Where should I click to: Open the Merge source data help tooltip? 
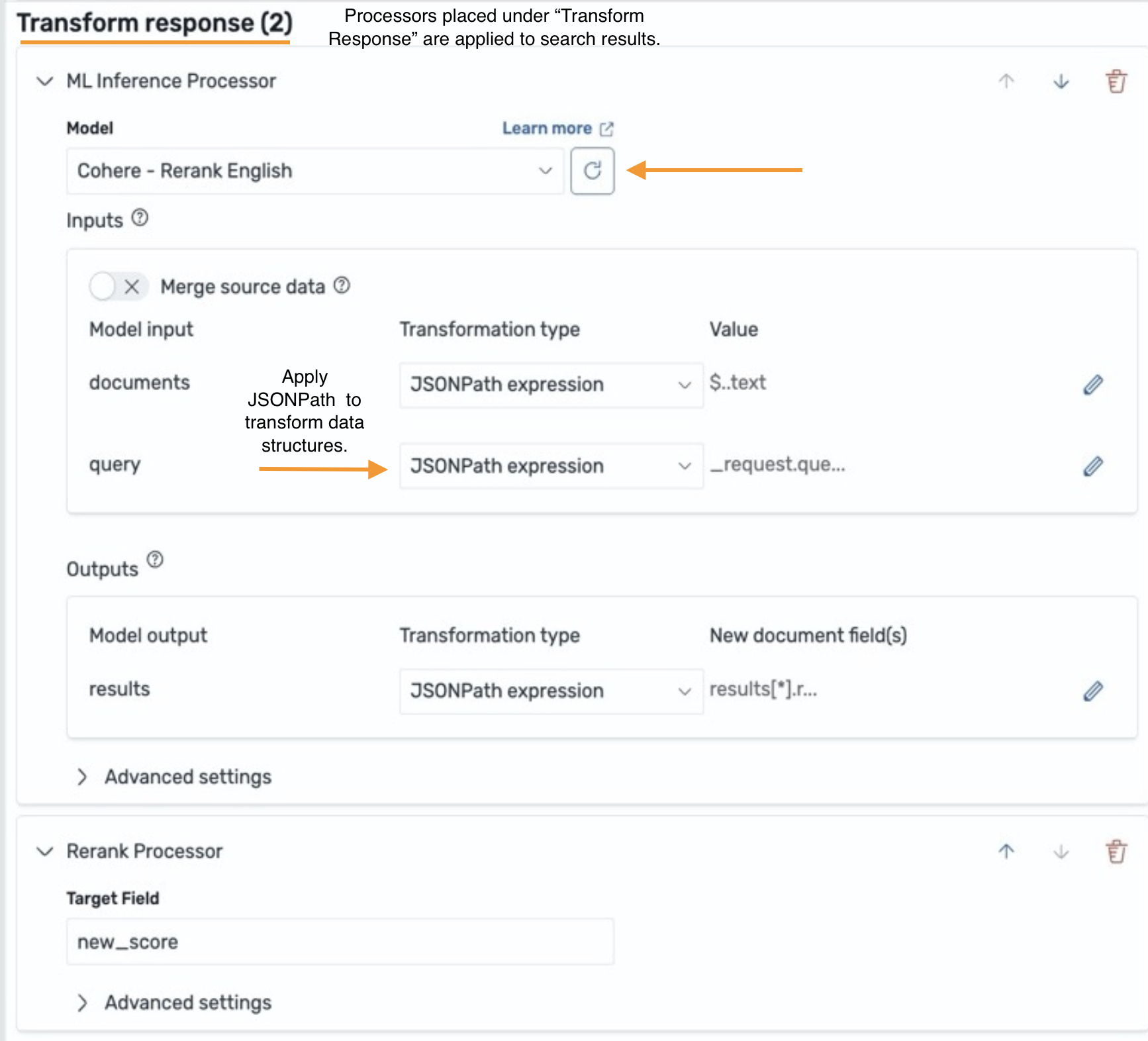342,285
